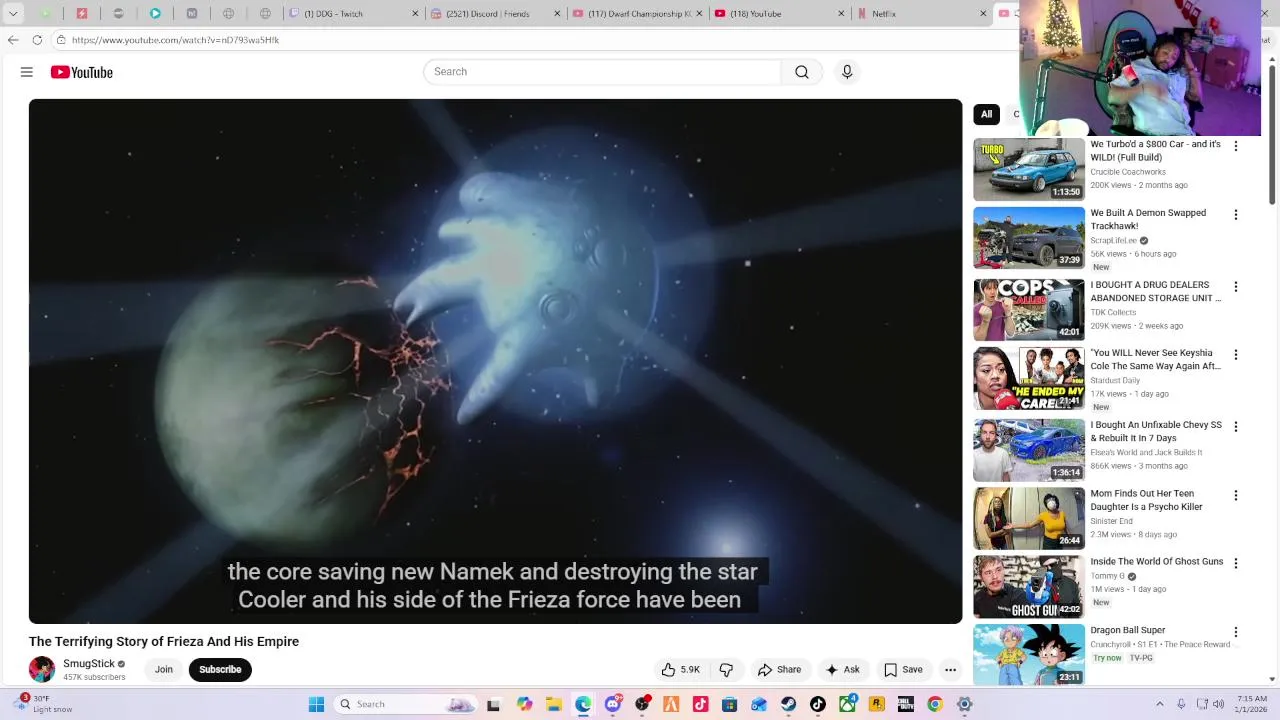Like the video with thumbs up

680,670
